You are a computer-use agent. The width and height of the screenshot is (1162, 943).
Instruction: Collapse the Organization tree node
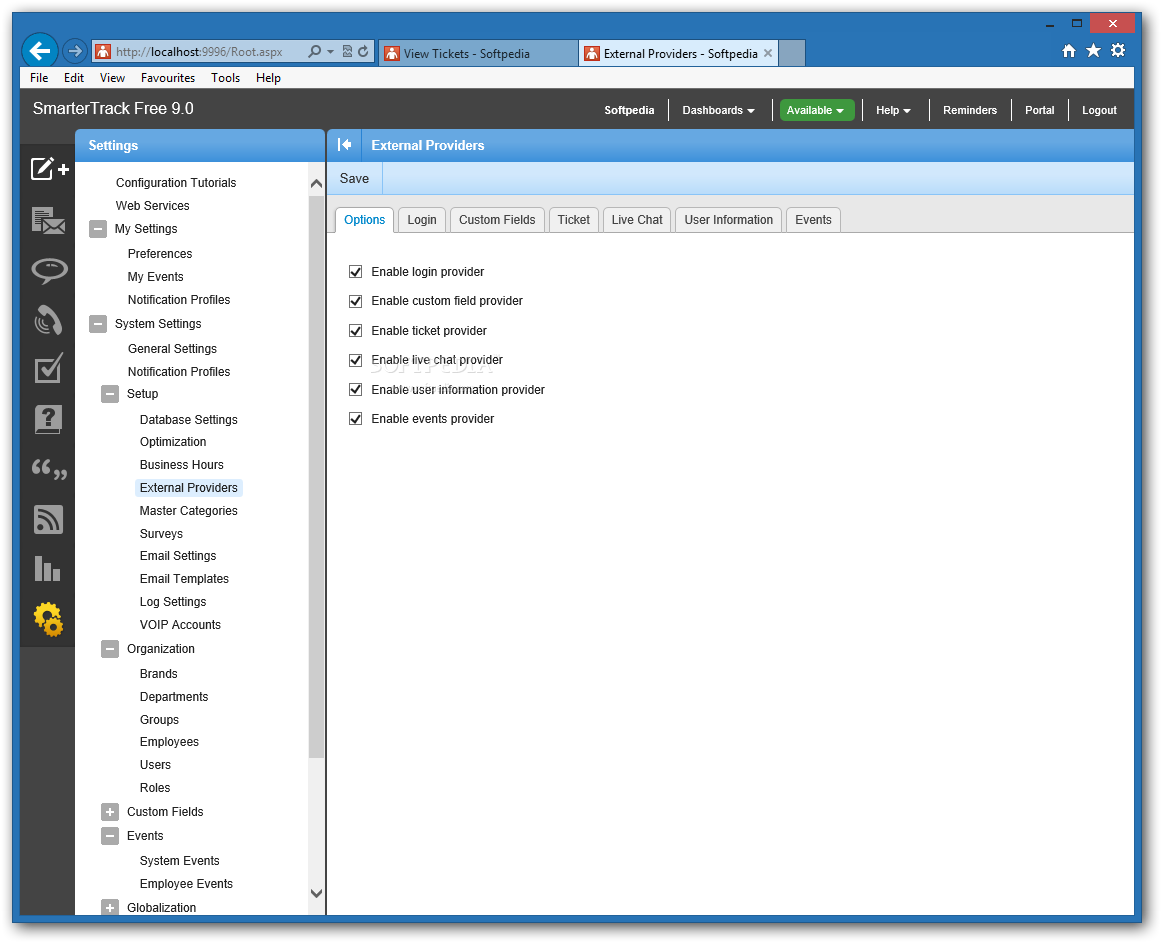[110, 649]
